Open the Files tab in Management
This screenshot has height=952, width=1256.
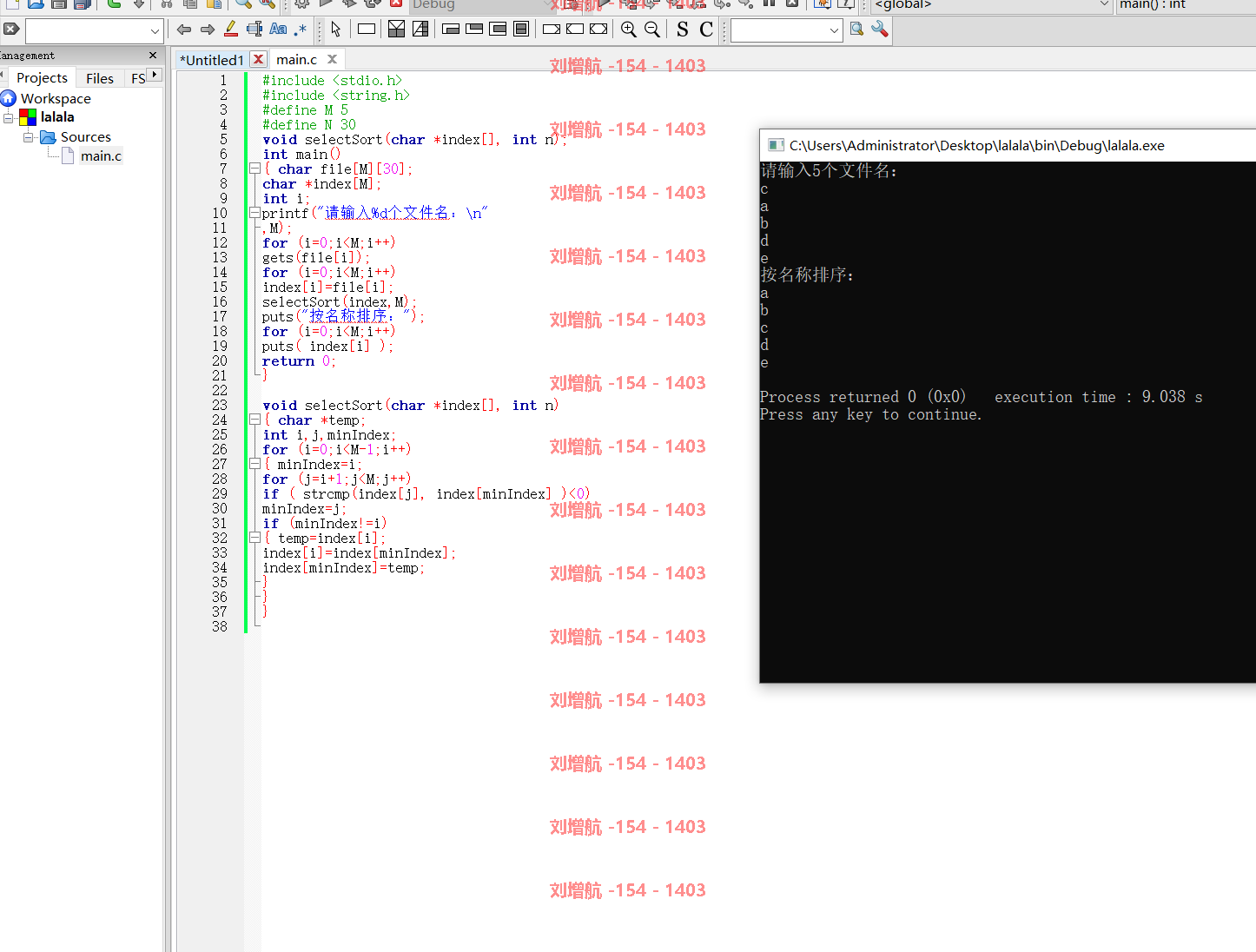pyautogui.click(x=100, y=78)
